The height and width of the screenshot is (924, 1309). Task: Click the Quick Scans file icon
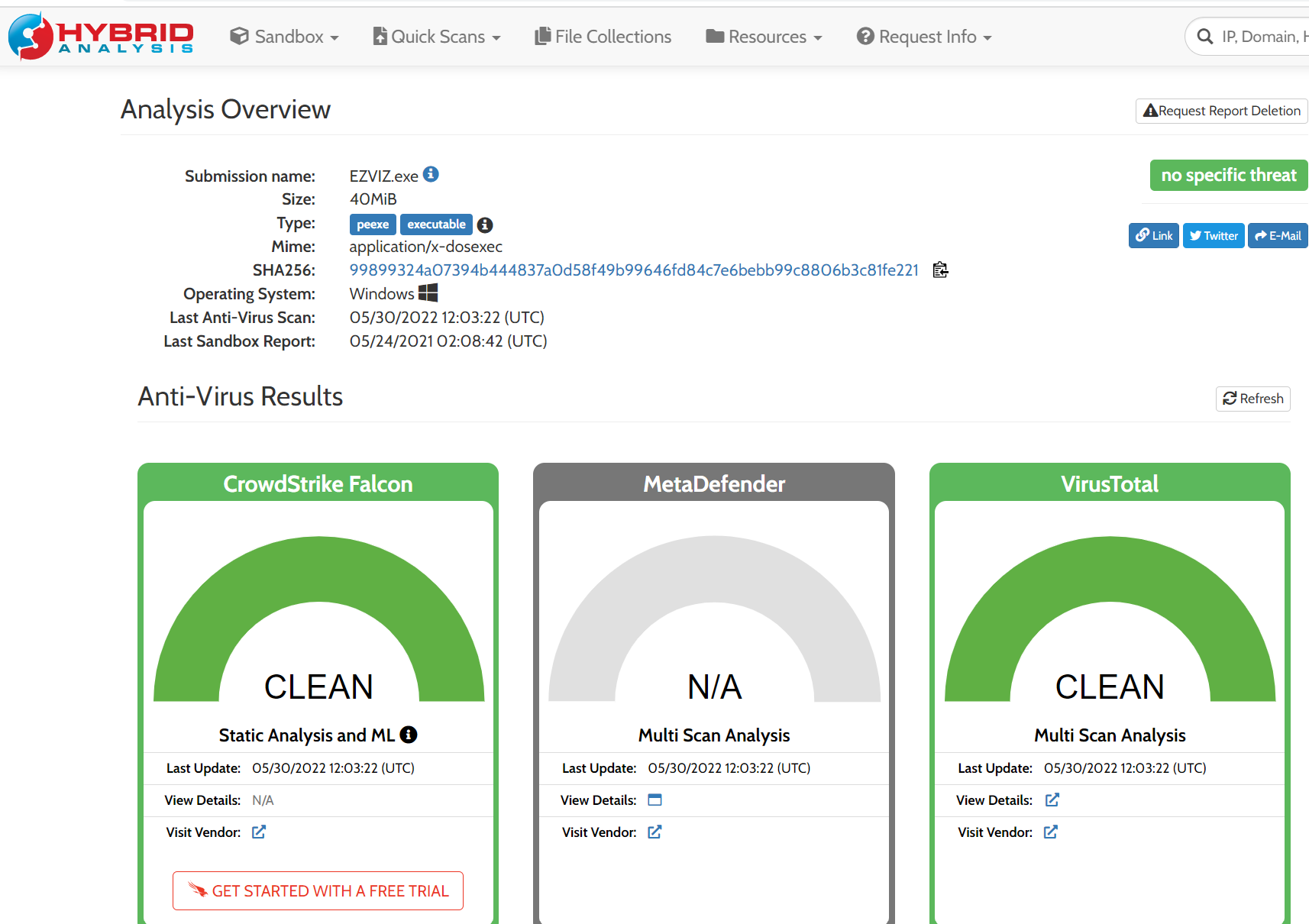point(380,36)
